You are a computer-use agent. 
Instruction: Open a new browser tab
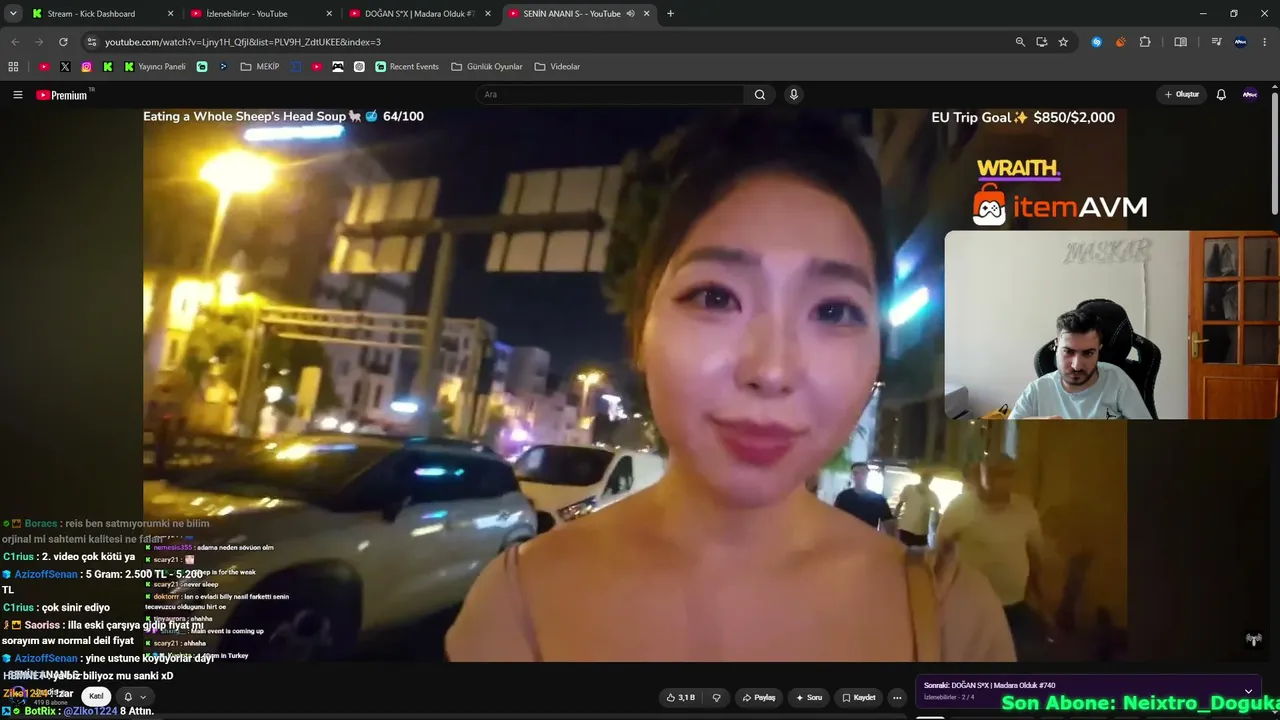tap(670, 14)
